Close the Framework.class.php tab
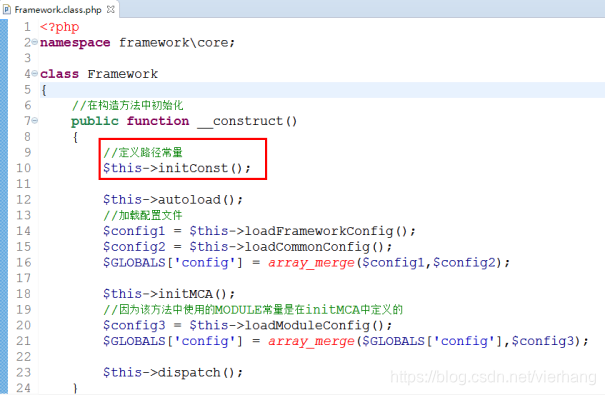The height and width of the screenshot is (395, 605). click(111, 9)
